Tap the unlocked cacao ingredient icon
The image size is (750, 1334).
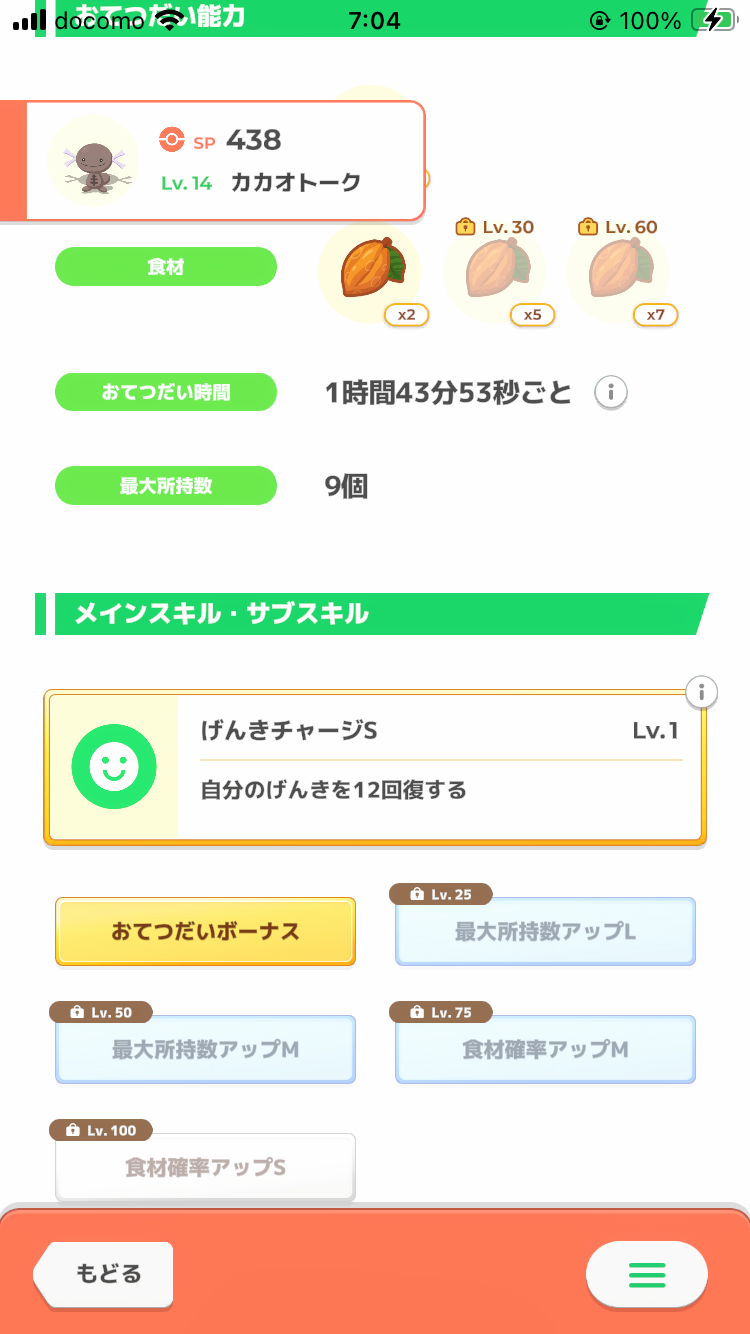pyautogui.click(x=369, y=269)
